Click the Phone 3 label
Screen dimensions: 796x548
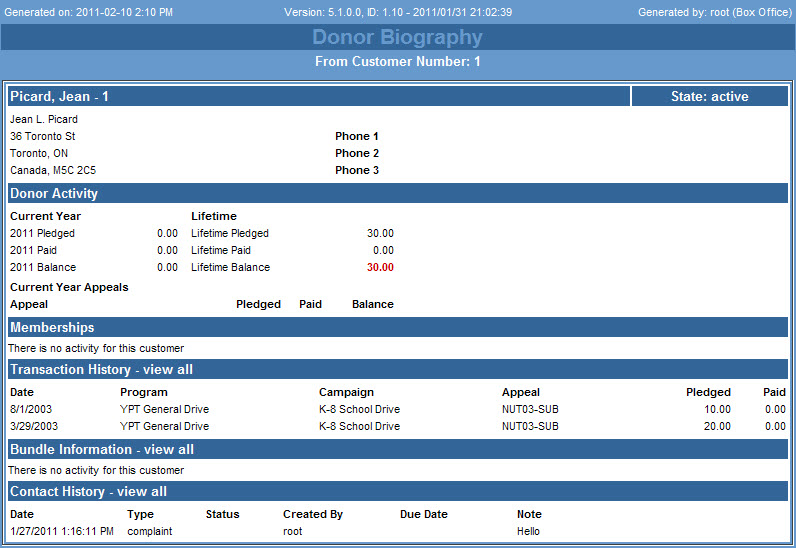357,170
